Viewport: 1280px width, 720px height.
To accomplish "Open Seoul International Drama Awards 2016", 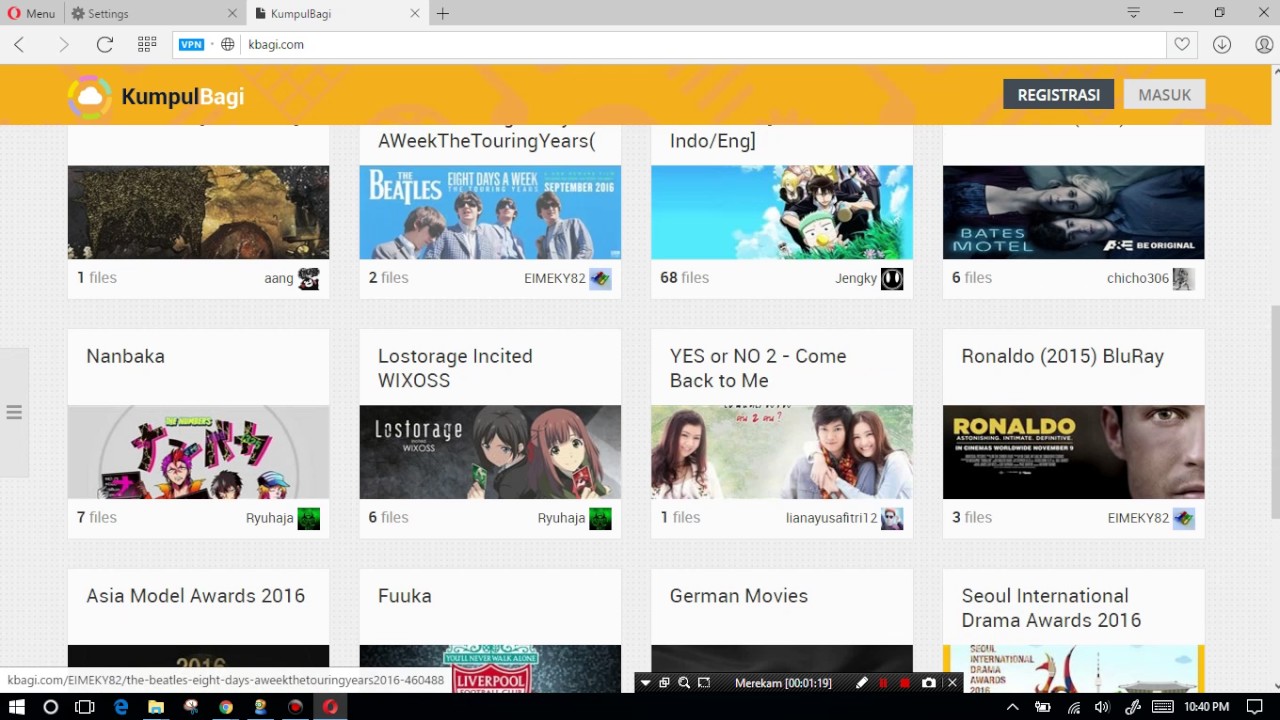I will click(1051, 608).
